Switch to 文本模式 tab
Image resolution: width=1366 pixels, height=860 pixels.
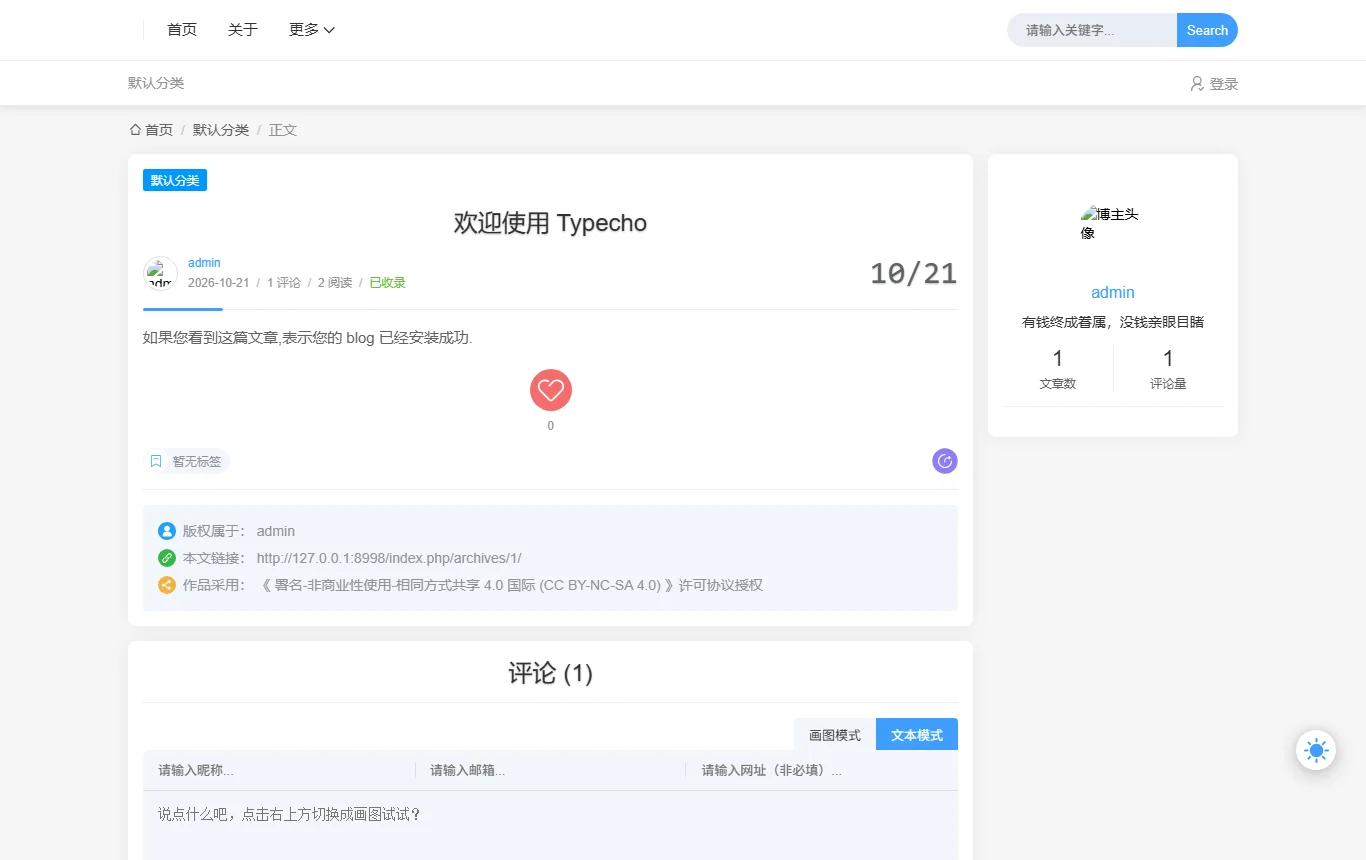(917, 734)
